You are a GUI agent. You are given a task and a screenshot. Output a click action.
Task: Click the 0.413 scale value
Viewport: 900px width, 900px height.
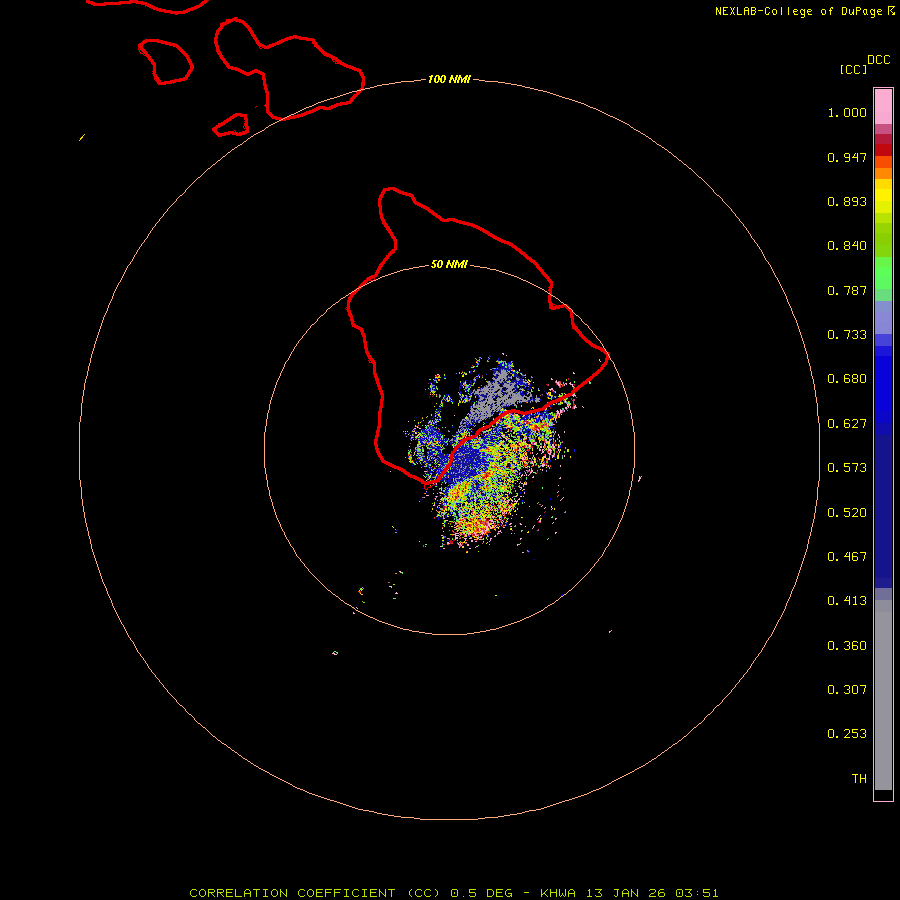pos(847,601)
